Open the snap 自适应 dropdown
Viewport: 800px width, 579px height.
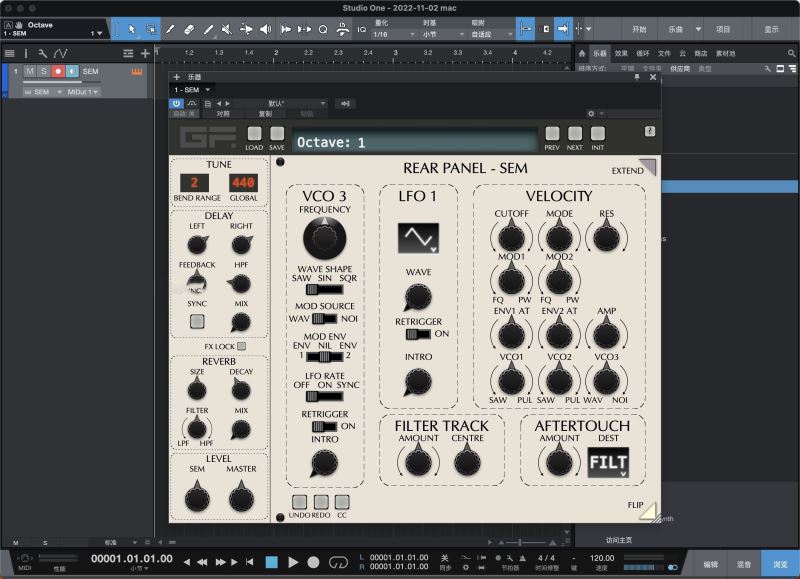[x=491, y=34]
